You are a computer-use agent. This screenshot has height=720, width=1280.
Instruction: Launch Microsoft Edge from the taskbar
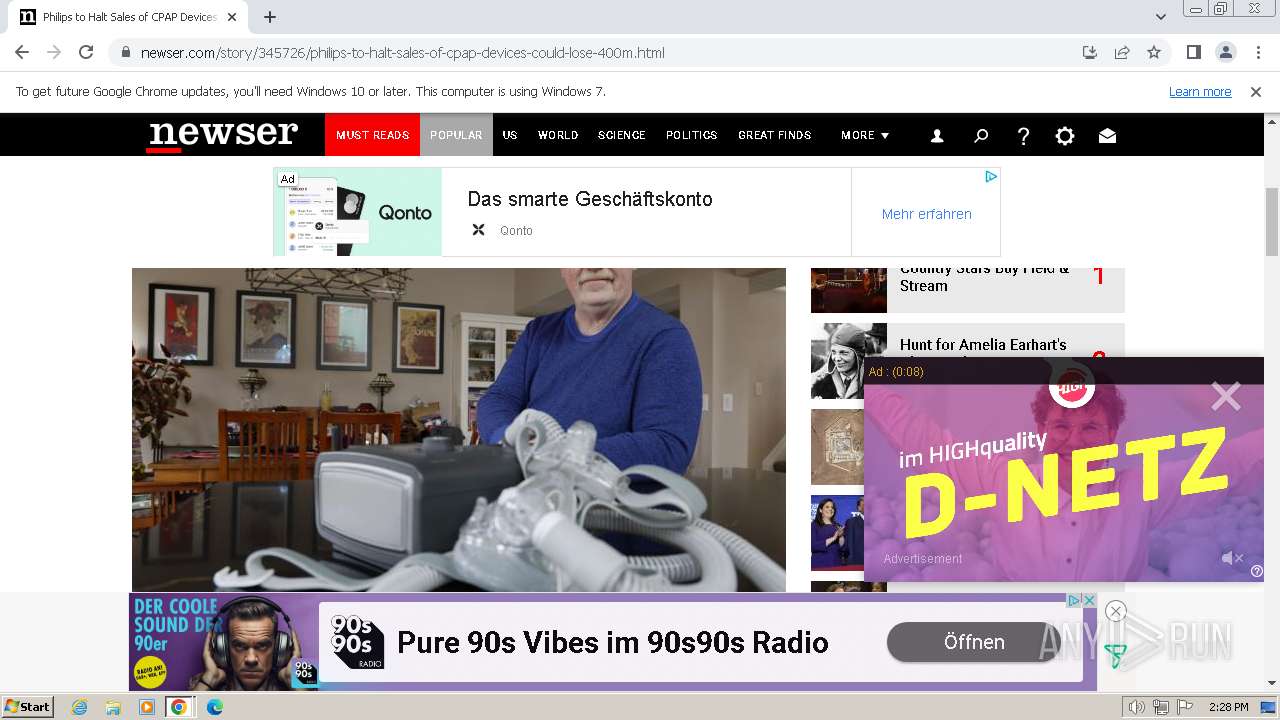tap(214, 707)
